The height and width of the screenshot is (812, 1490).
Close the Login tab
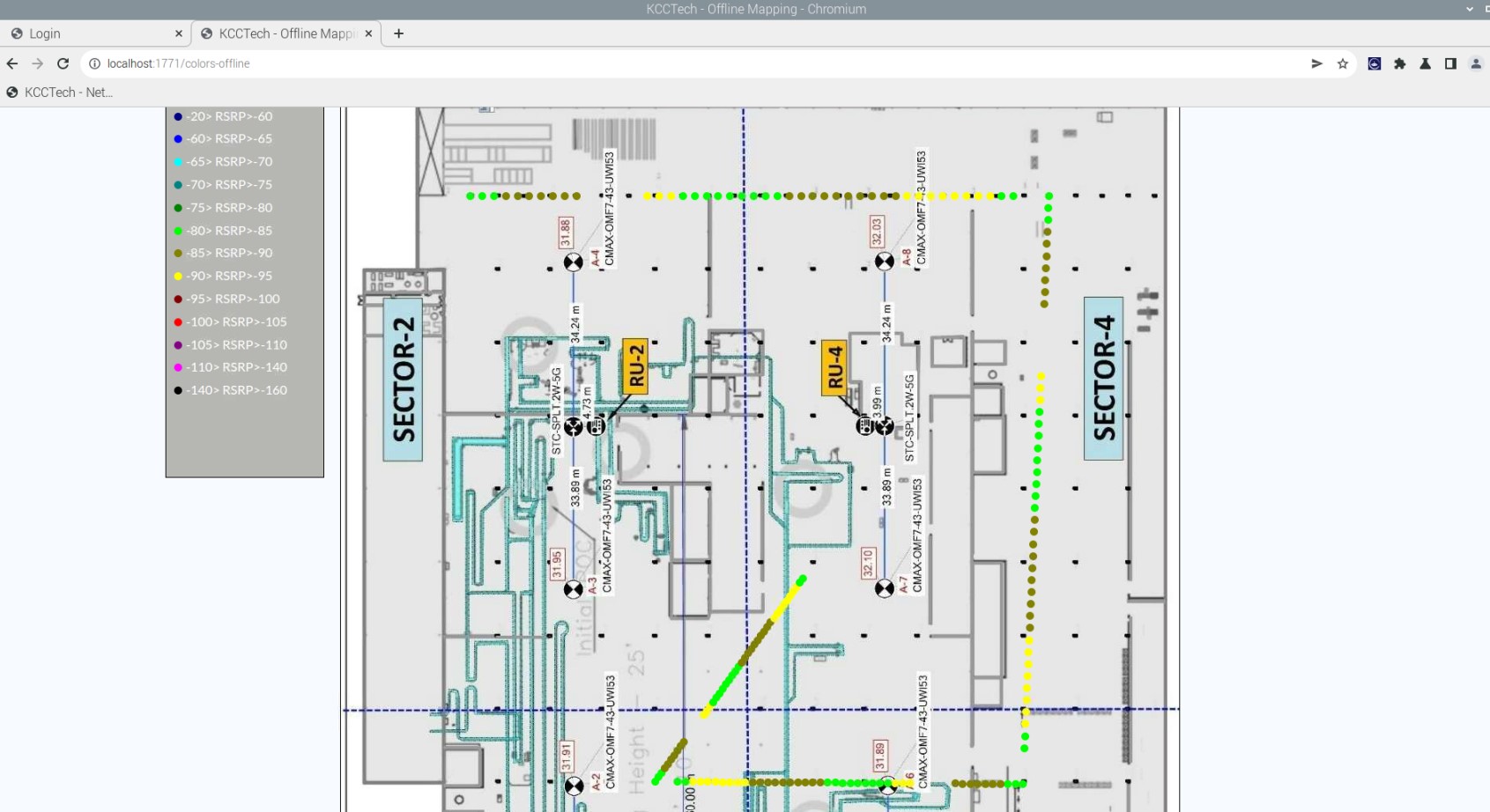click(x=179, y=33)
